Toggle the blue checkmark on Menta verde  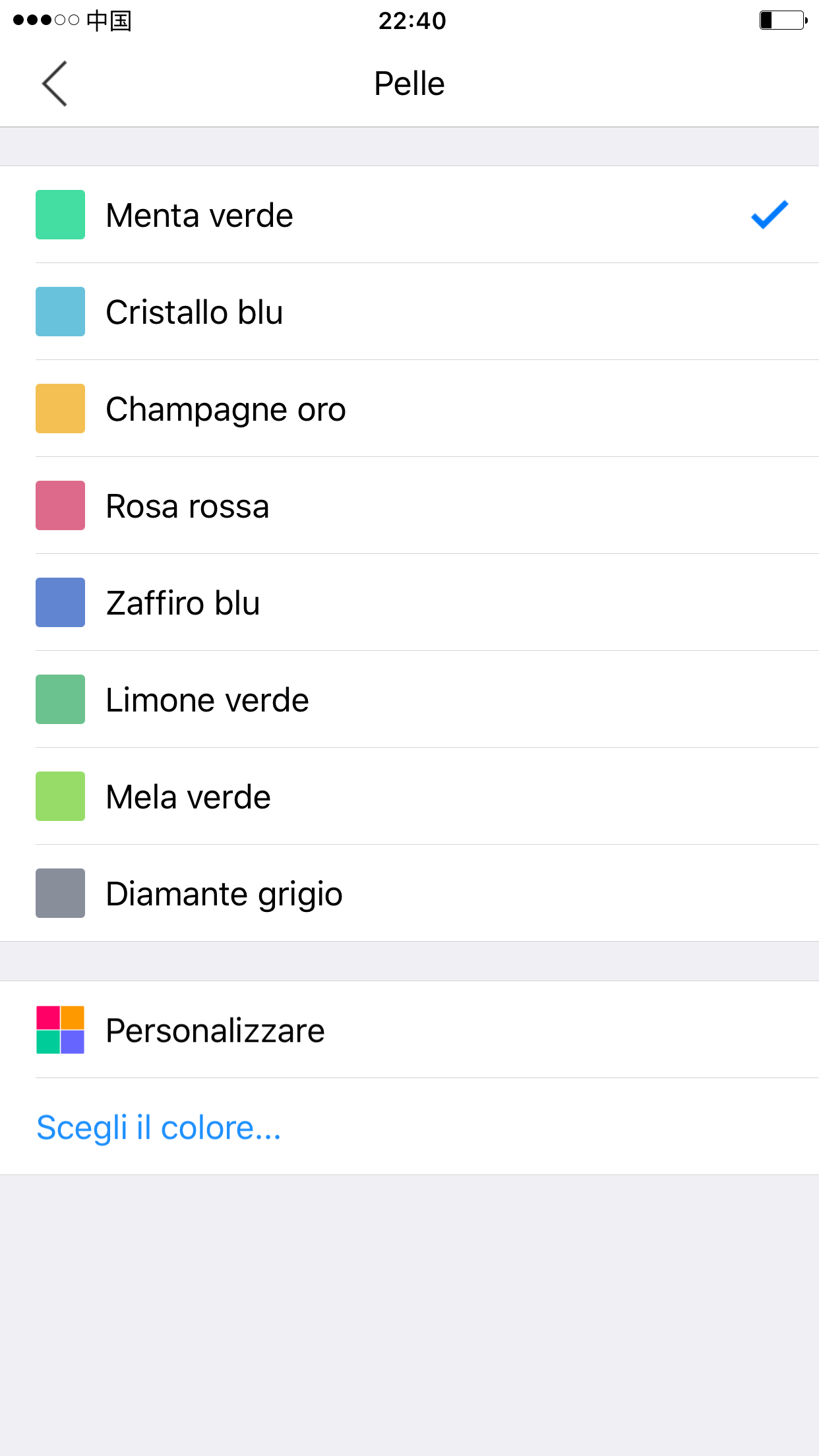click(x=770, y=214)
